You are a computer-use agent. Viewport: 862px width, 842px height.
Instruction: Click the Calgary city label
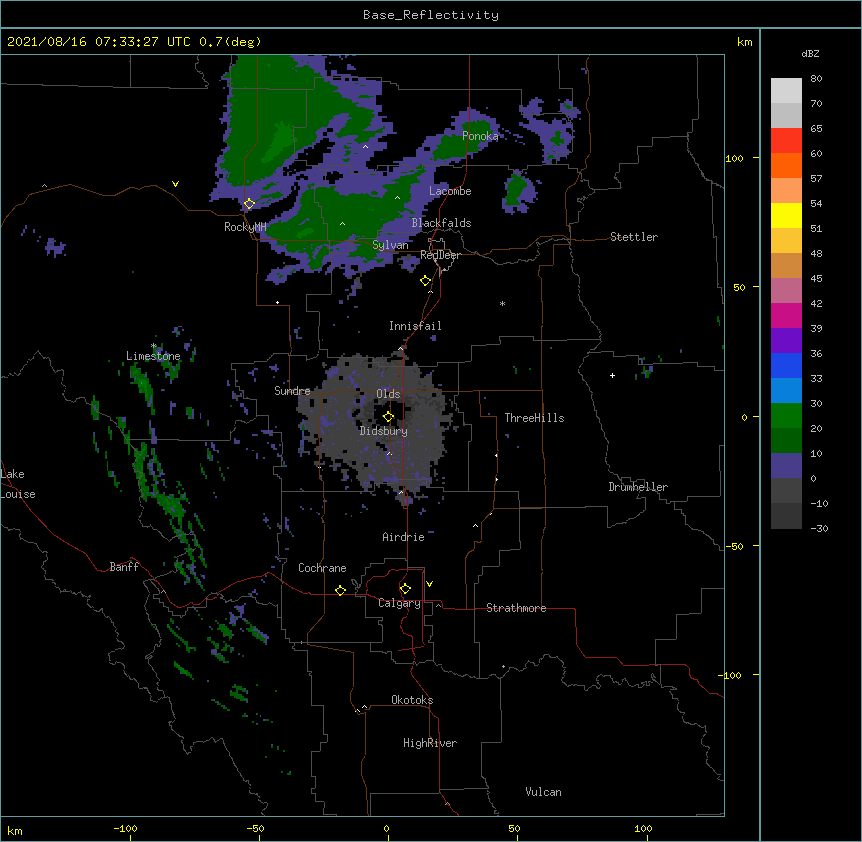399,603
